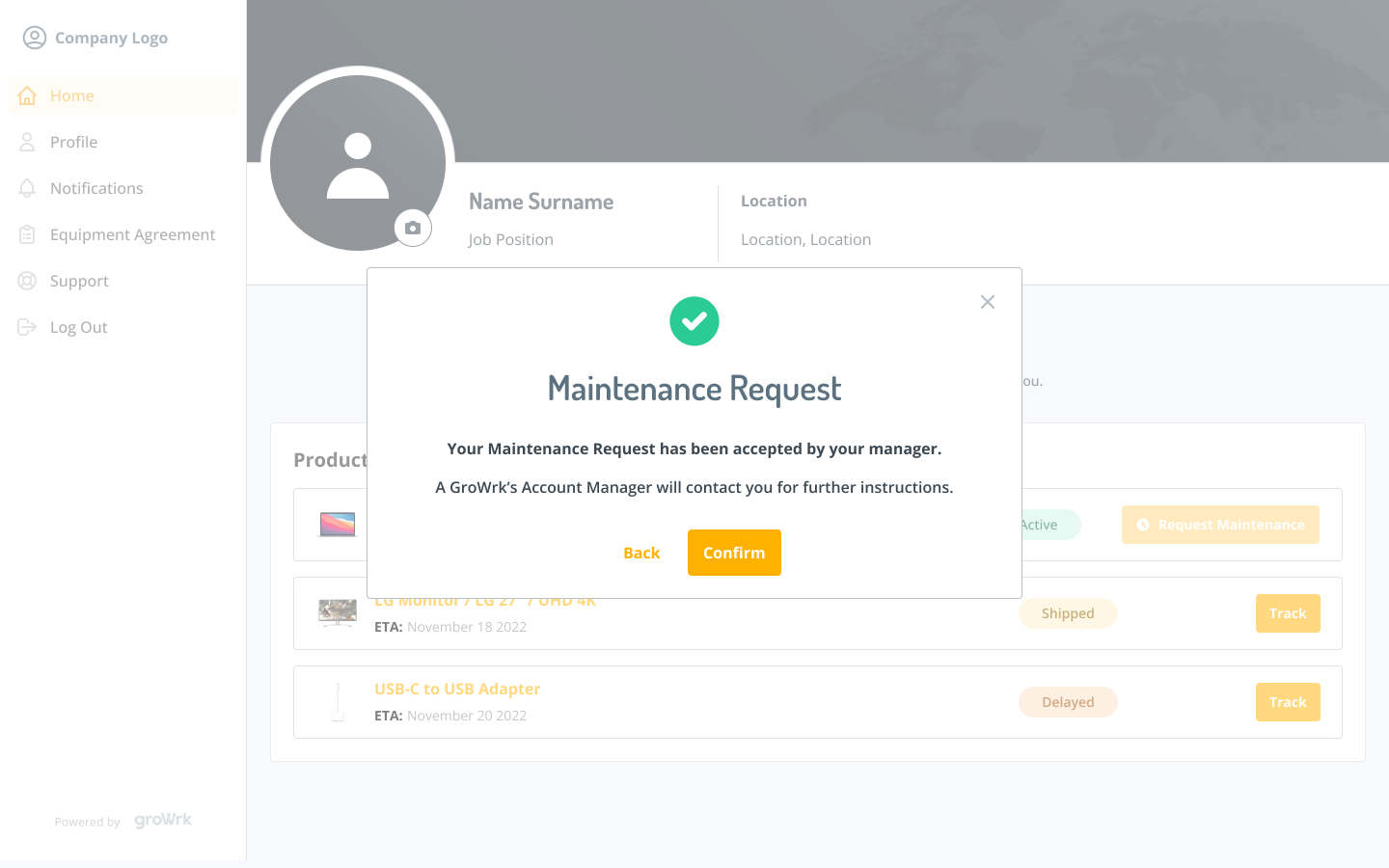Open the USB-C to USB Adapter link
The height and width of the screenshot is (868, 1389).
pyautogui.click(x=457, y=688)
